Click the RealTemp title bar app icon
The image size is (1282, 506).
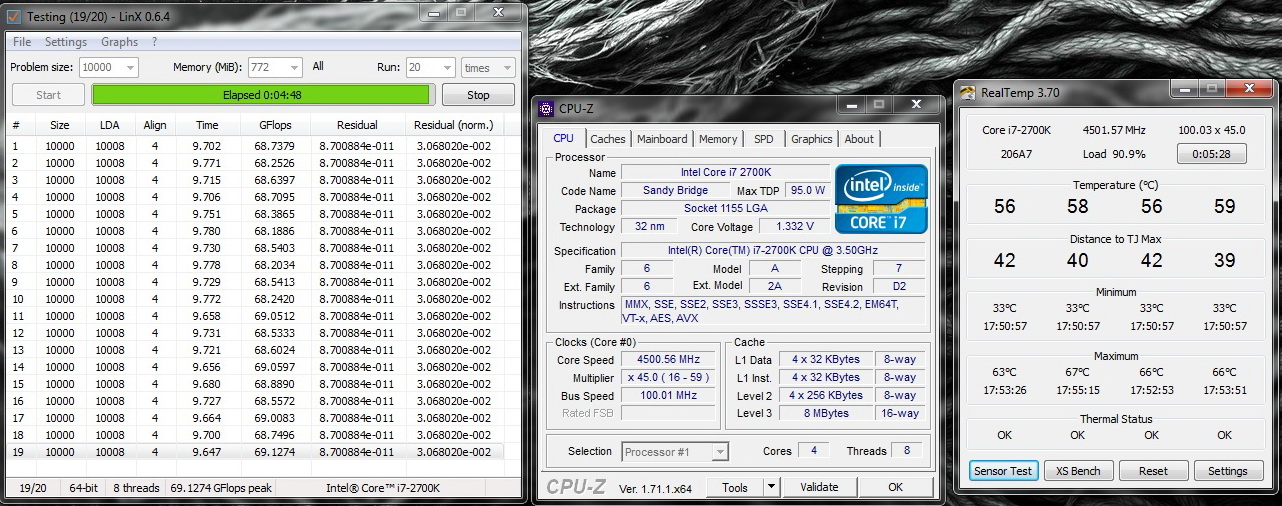coord(968,92)
